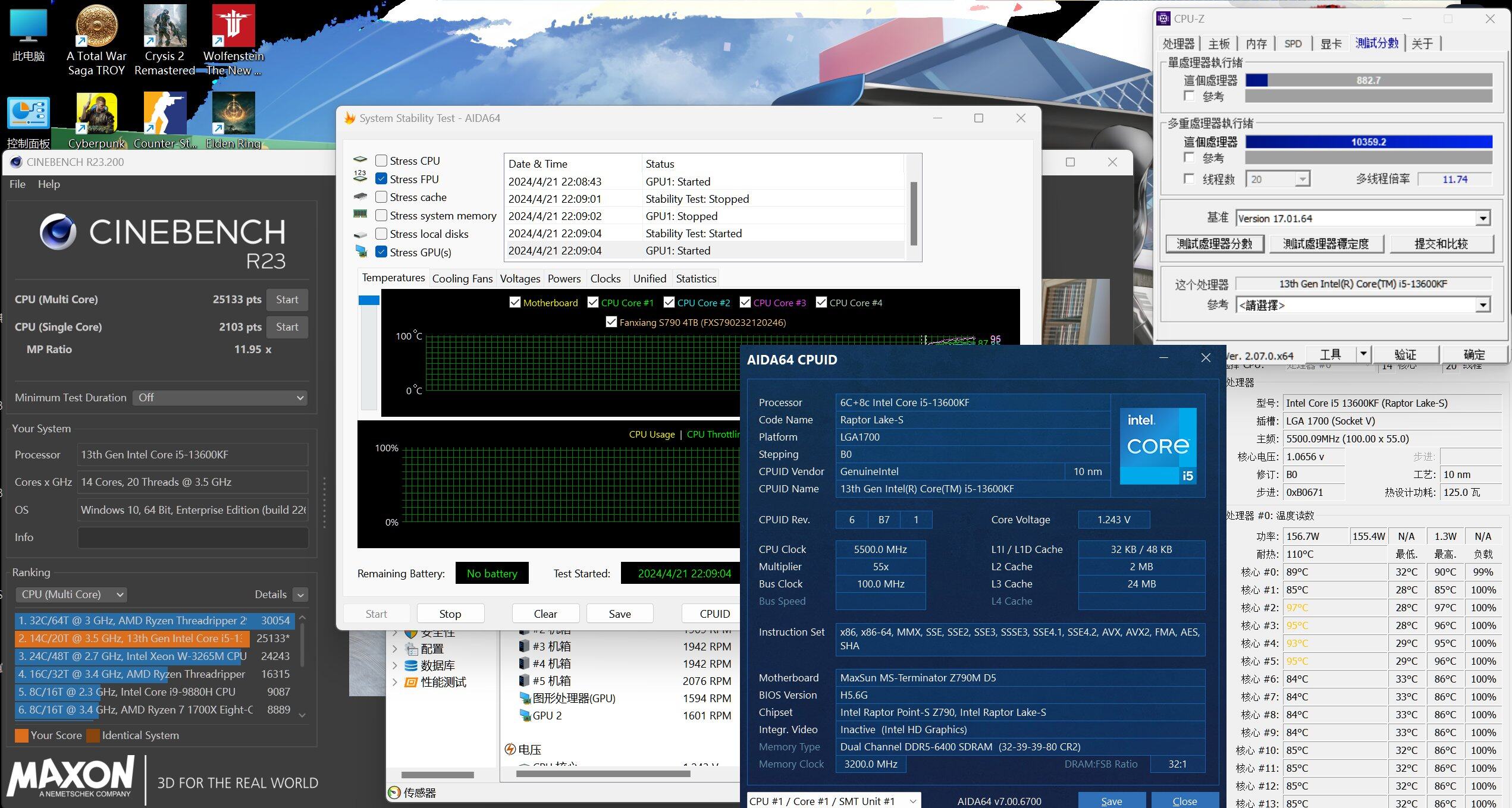1512x808 pixels.
Task: Uncheck the Stress FPU checkbox
Action: pyautogui.click(x=381, y=179)
